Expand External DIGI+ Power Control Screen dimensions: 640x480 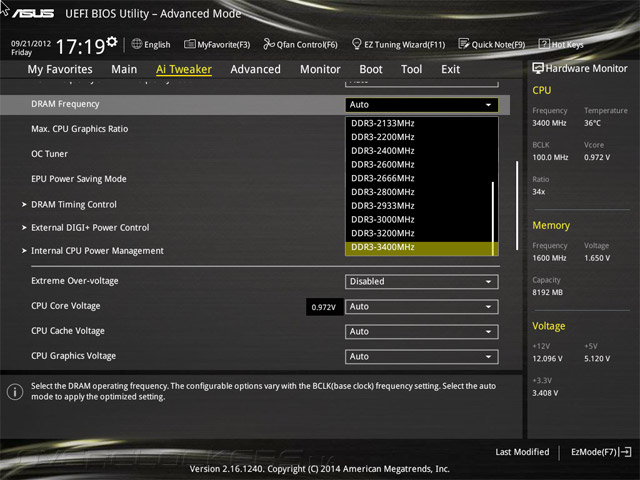click(90, 228)
